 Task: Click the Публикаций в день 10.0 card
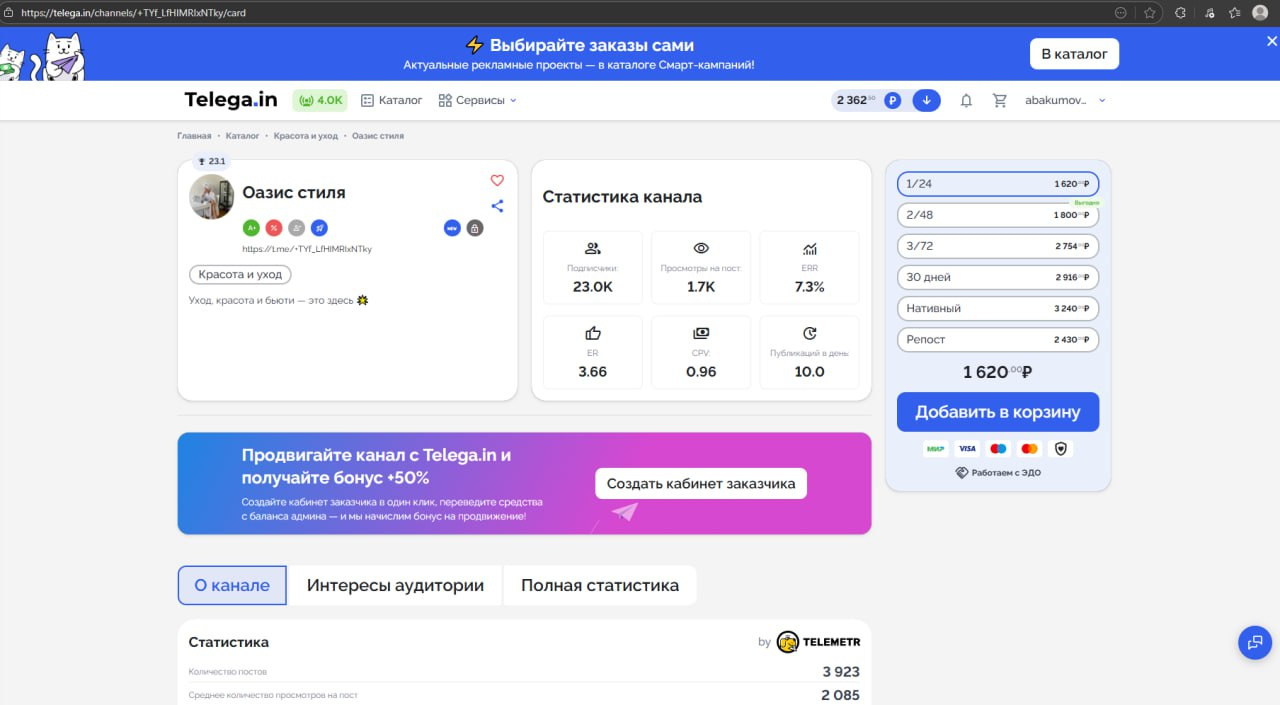pos(810,352)
